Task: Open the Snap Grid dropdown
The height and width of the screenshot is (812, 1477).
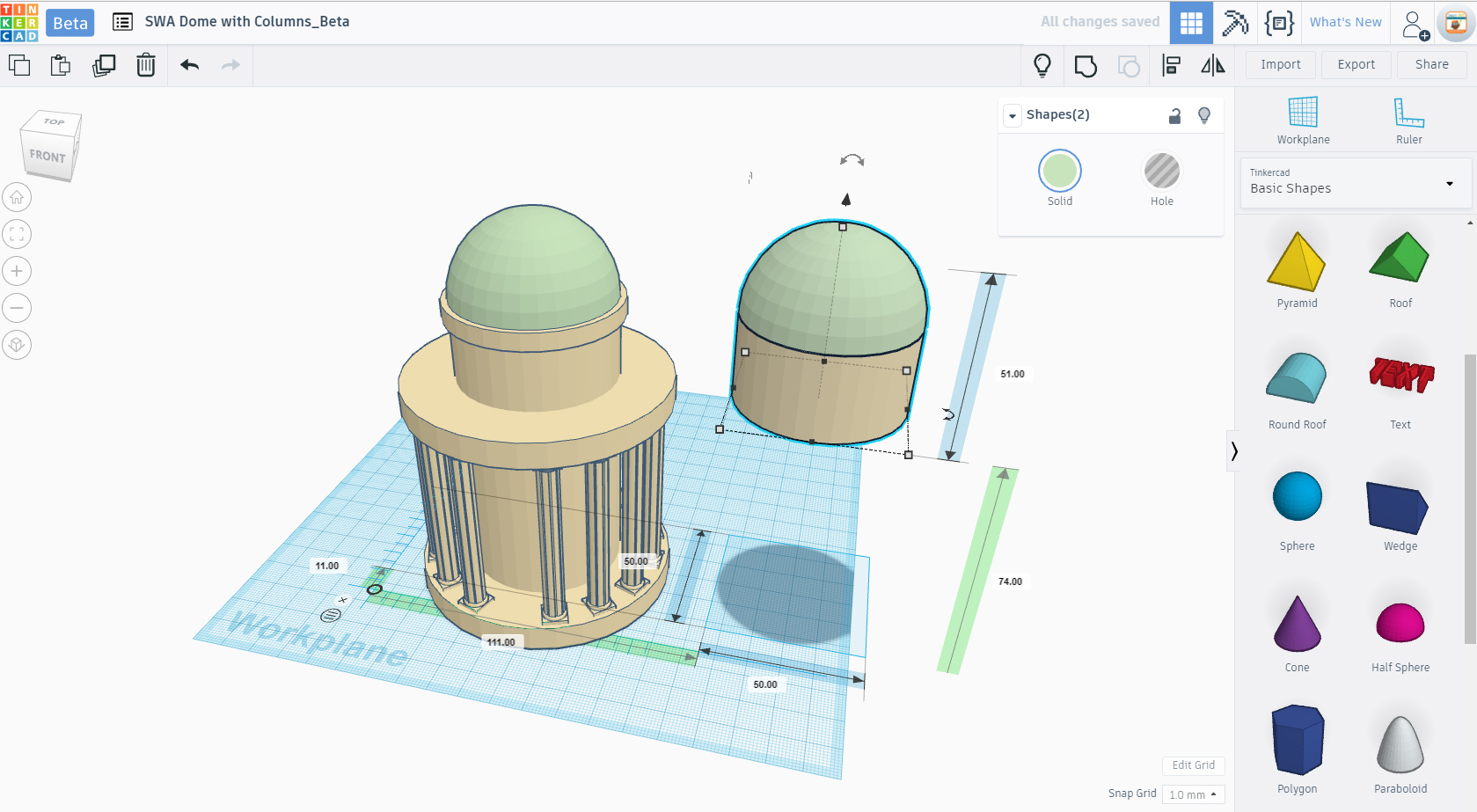Action: coord(1193,794)
